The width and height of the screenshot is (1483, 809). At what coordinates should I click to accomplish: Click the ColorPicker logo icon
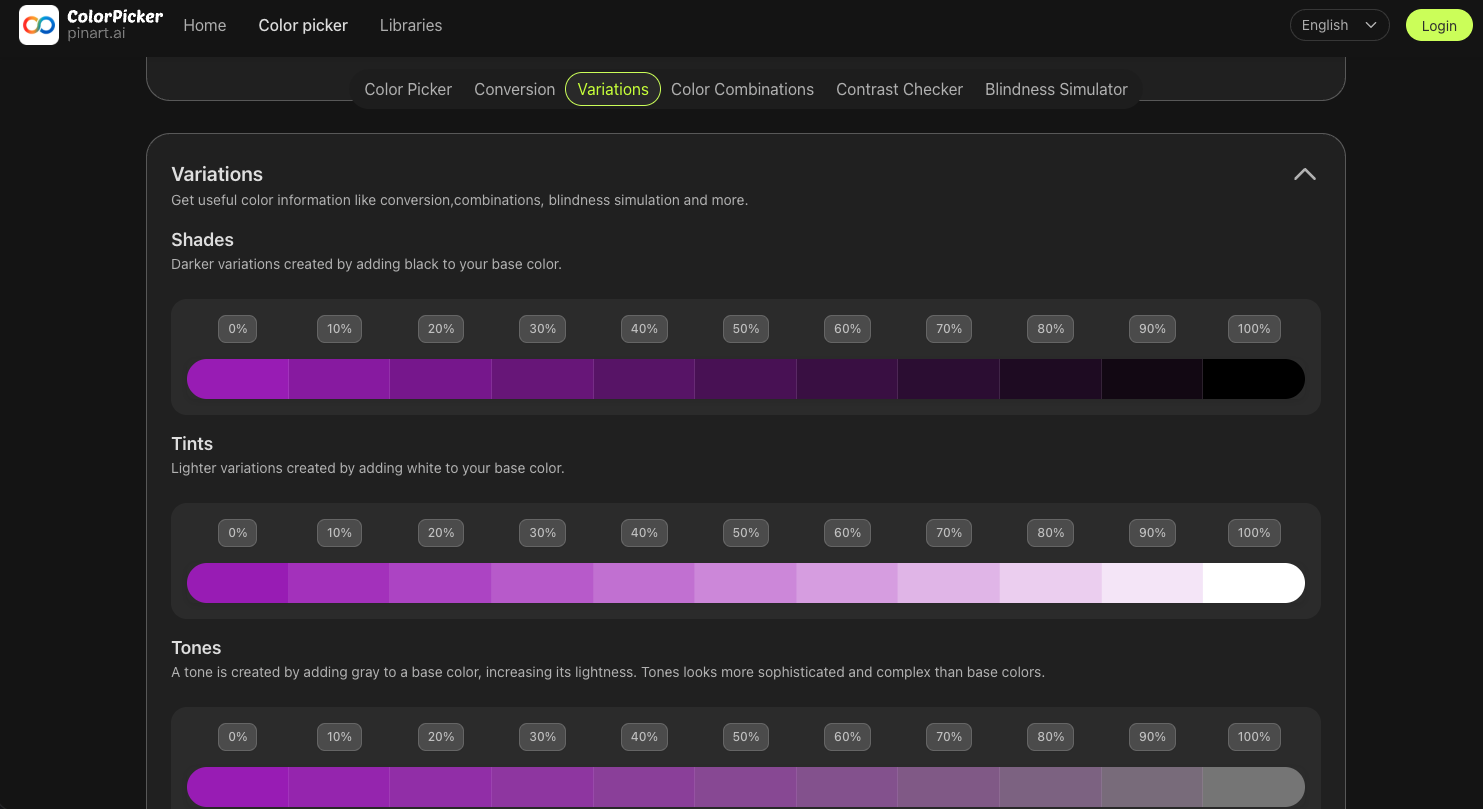tap(38, 24)
